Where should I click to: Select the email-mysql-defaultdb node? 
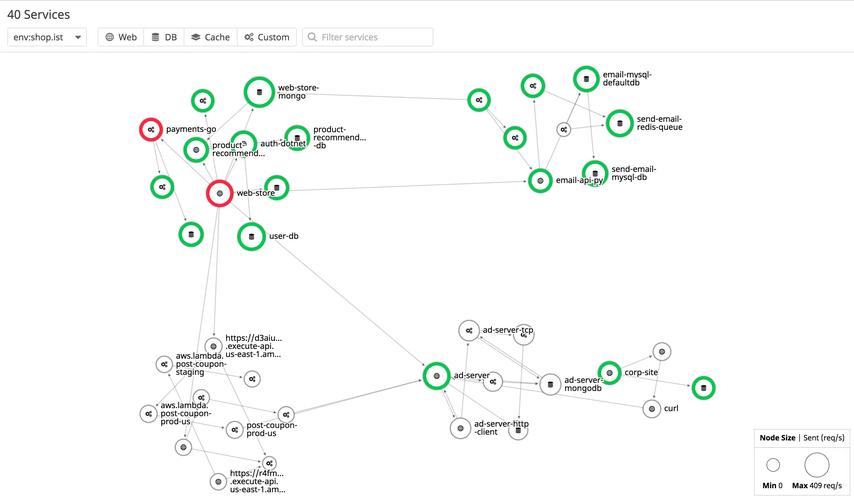[587, 79]
